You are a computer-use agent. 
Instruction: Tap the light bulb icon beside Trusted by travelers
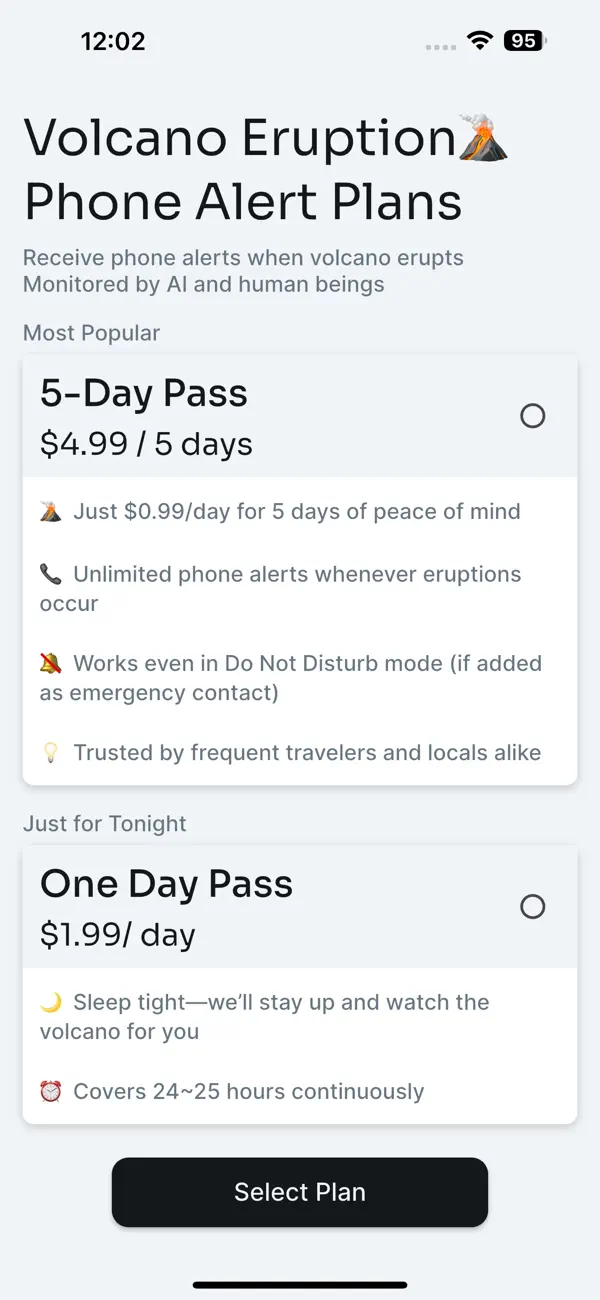point(51,754)
